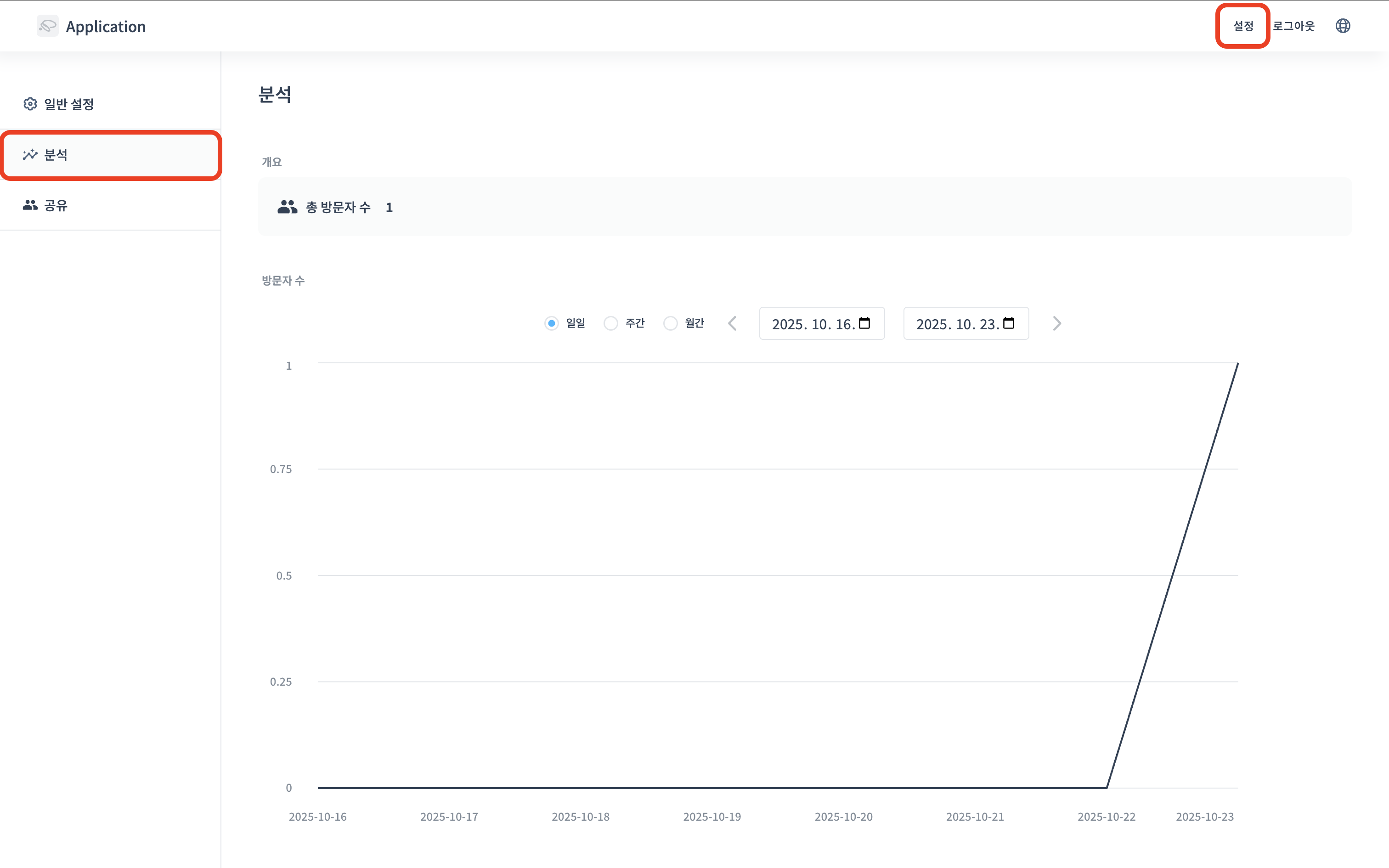Open calendar picker on end date 2025. 10. 23.
1389x868 pixels.
[1009, 323]
